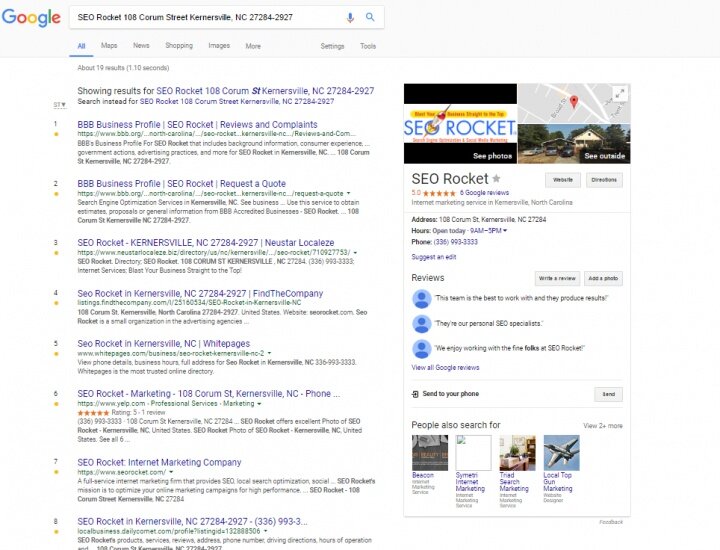720x550 pixels.
Task: Open the dropdown arrow on seorocket.com URL
Action: 171,472
